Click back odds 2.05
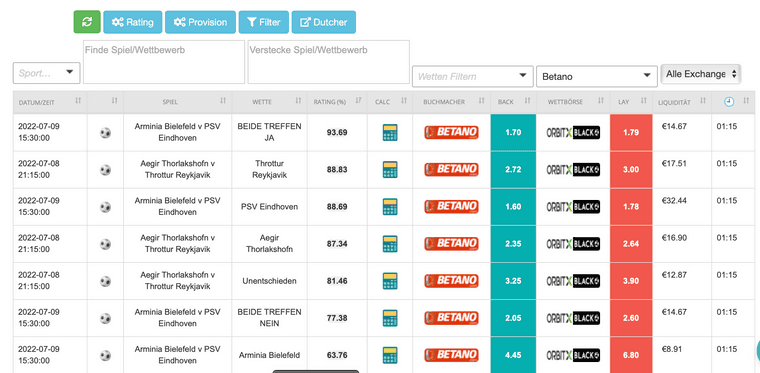Viewport: 760px width, 373px height. (x=513, y=318)
